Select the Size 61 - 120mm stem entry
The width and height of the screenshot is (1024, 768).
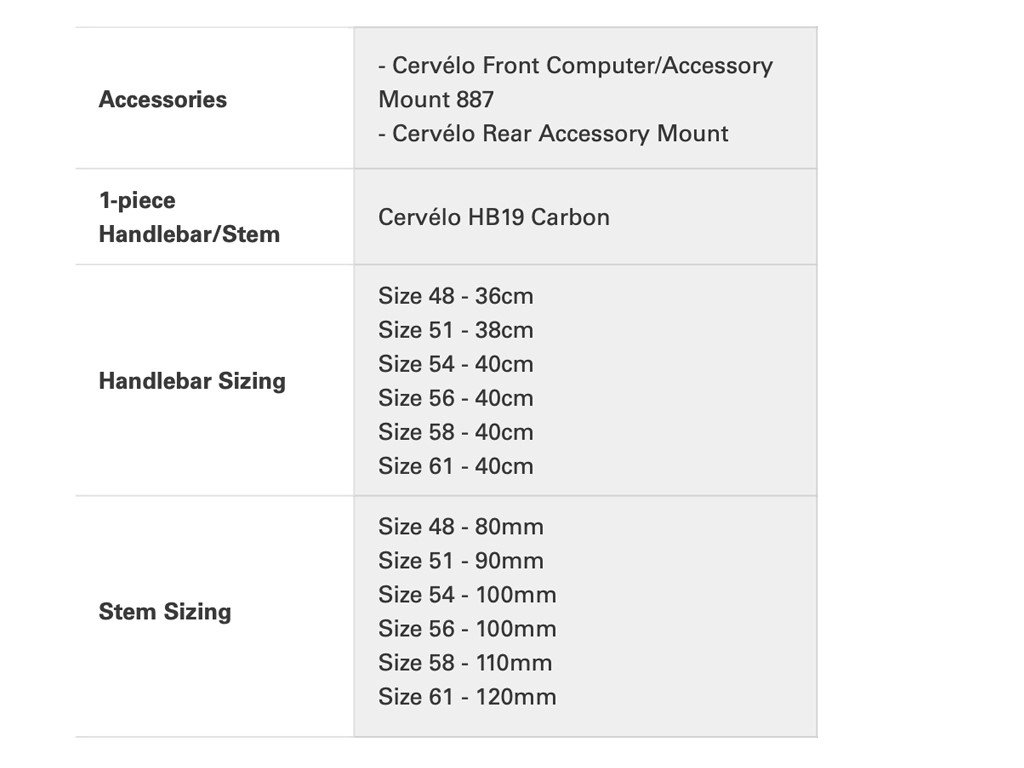click(x=467, y=697)
